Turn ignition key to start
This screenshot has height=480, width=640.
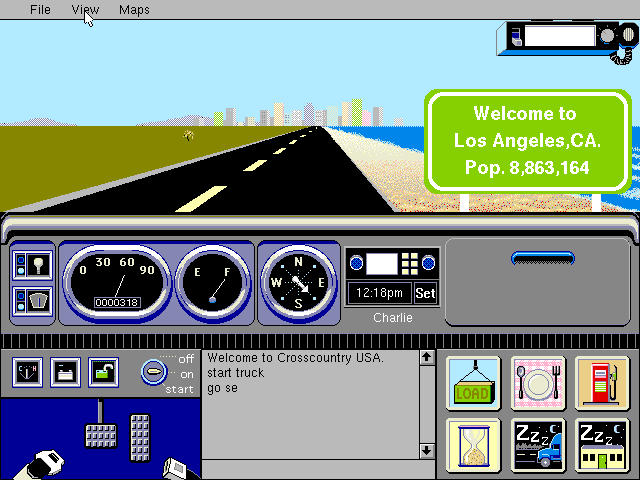pyautogui.click(x=179, y=389)
